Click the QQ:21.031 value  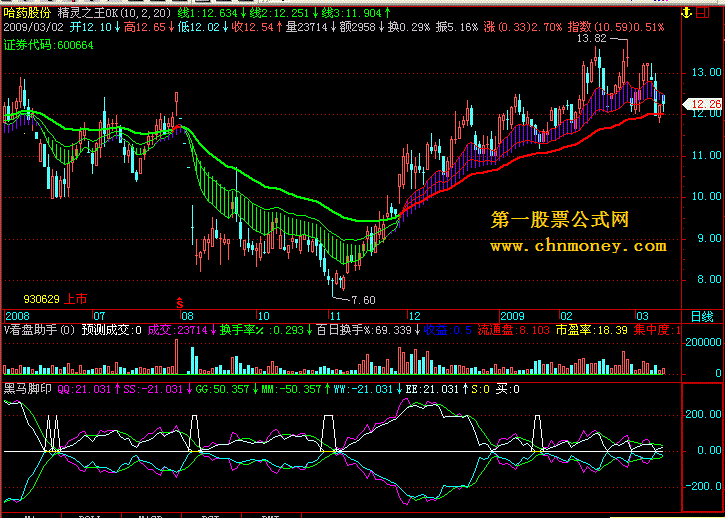[87, 389]
